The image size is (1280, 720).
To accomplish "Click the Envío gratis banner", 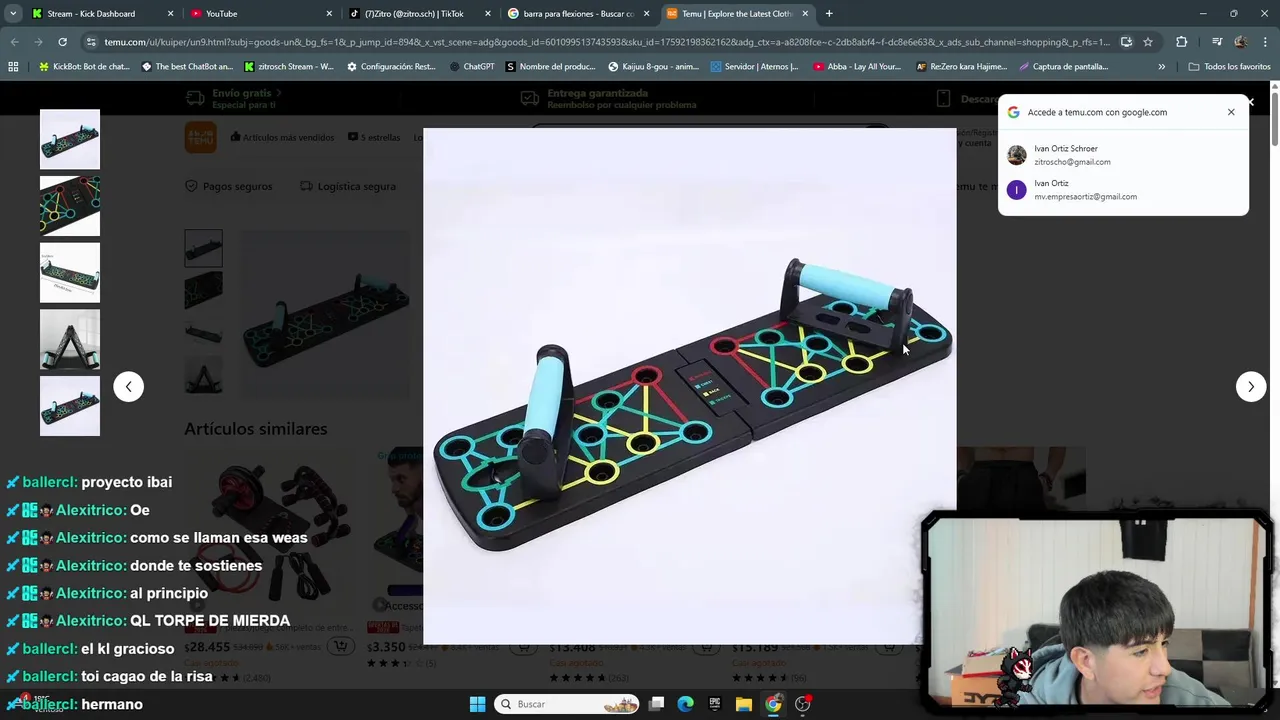I will click(x=235, y=98).
